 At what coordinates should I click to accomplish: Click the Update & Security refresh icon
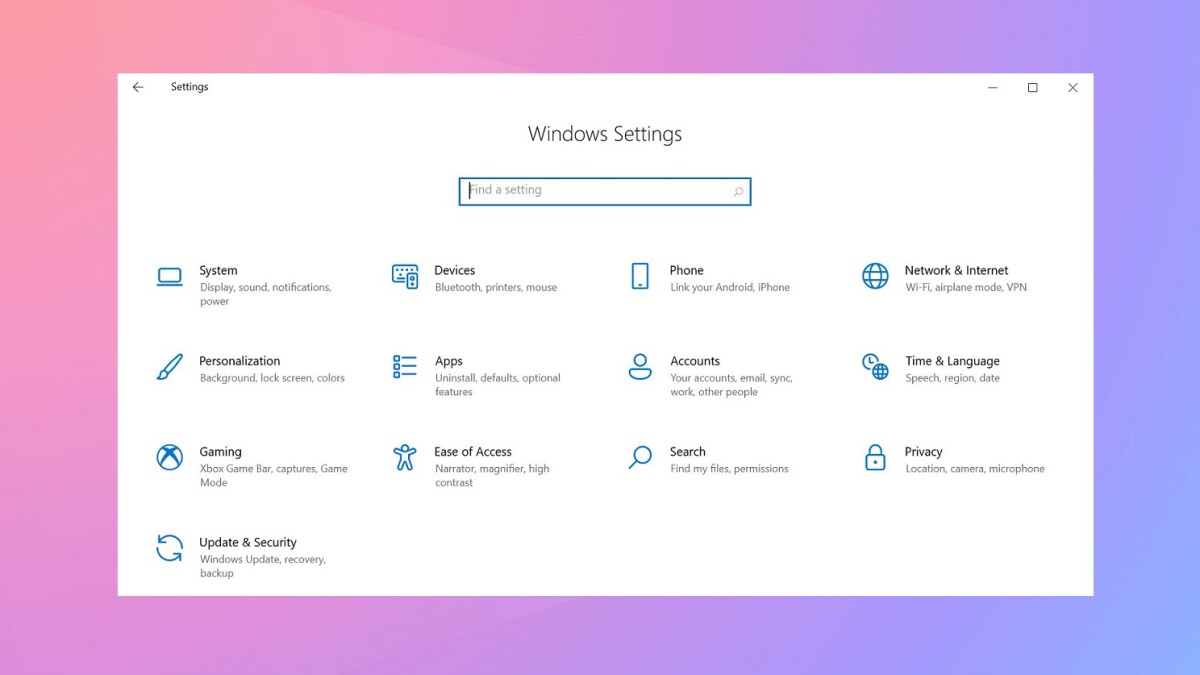(169, 549)
